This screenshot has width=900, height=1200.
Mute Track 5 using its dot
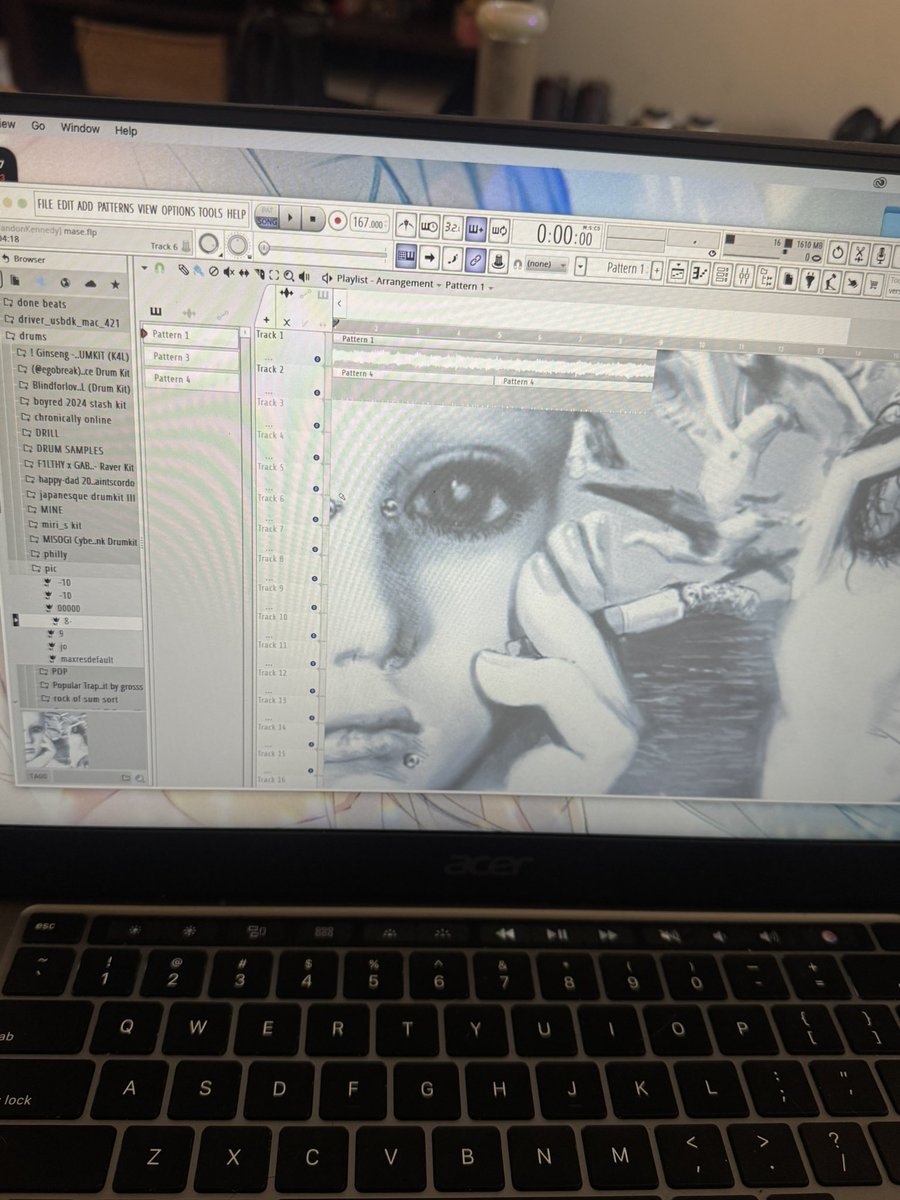(316, 490)
